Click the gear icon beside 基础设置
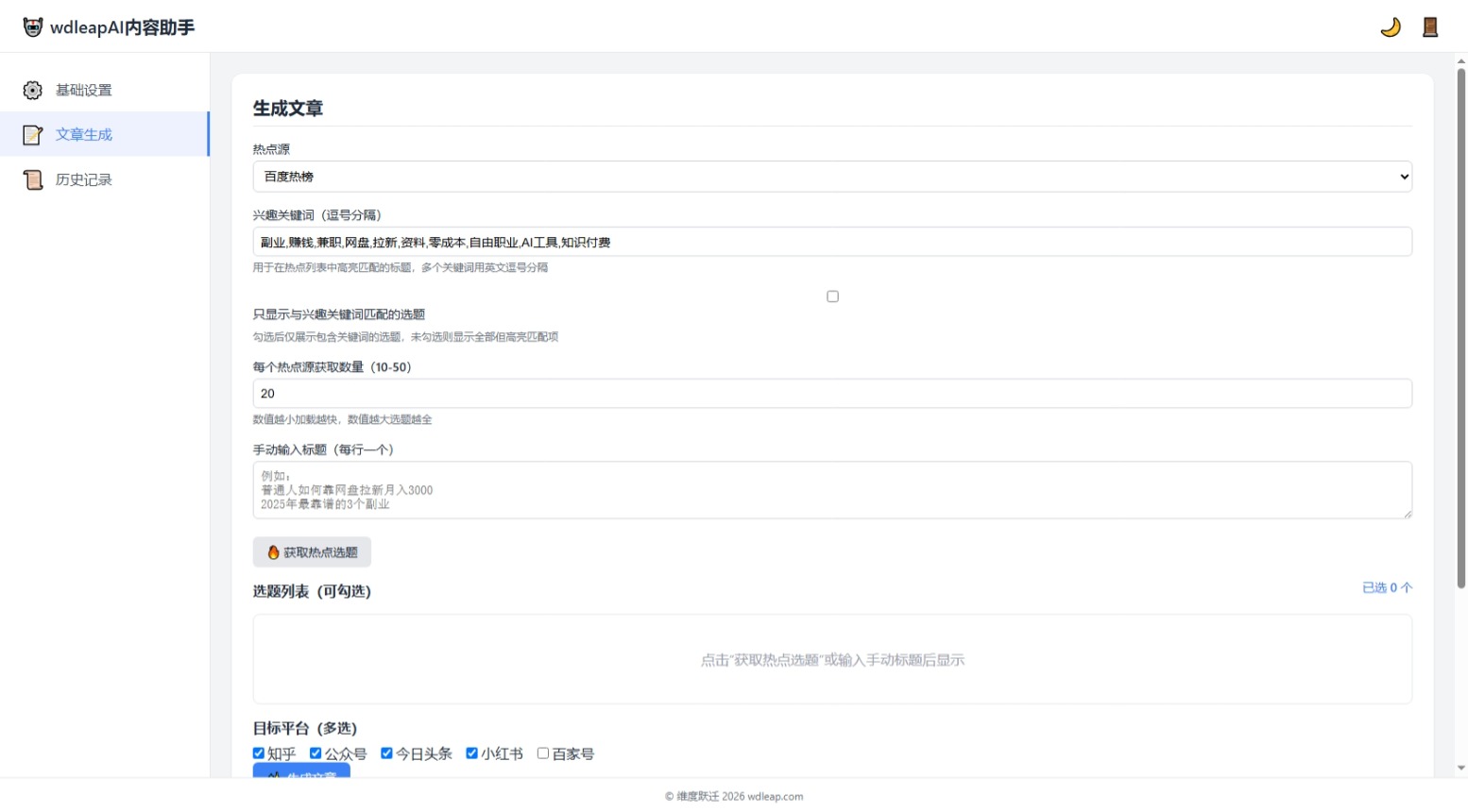 33,90
